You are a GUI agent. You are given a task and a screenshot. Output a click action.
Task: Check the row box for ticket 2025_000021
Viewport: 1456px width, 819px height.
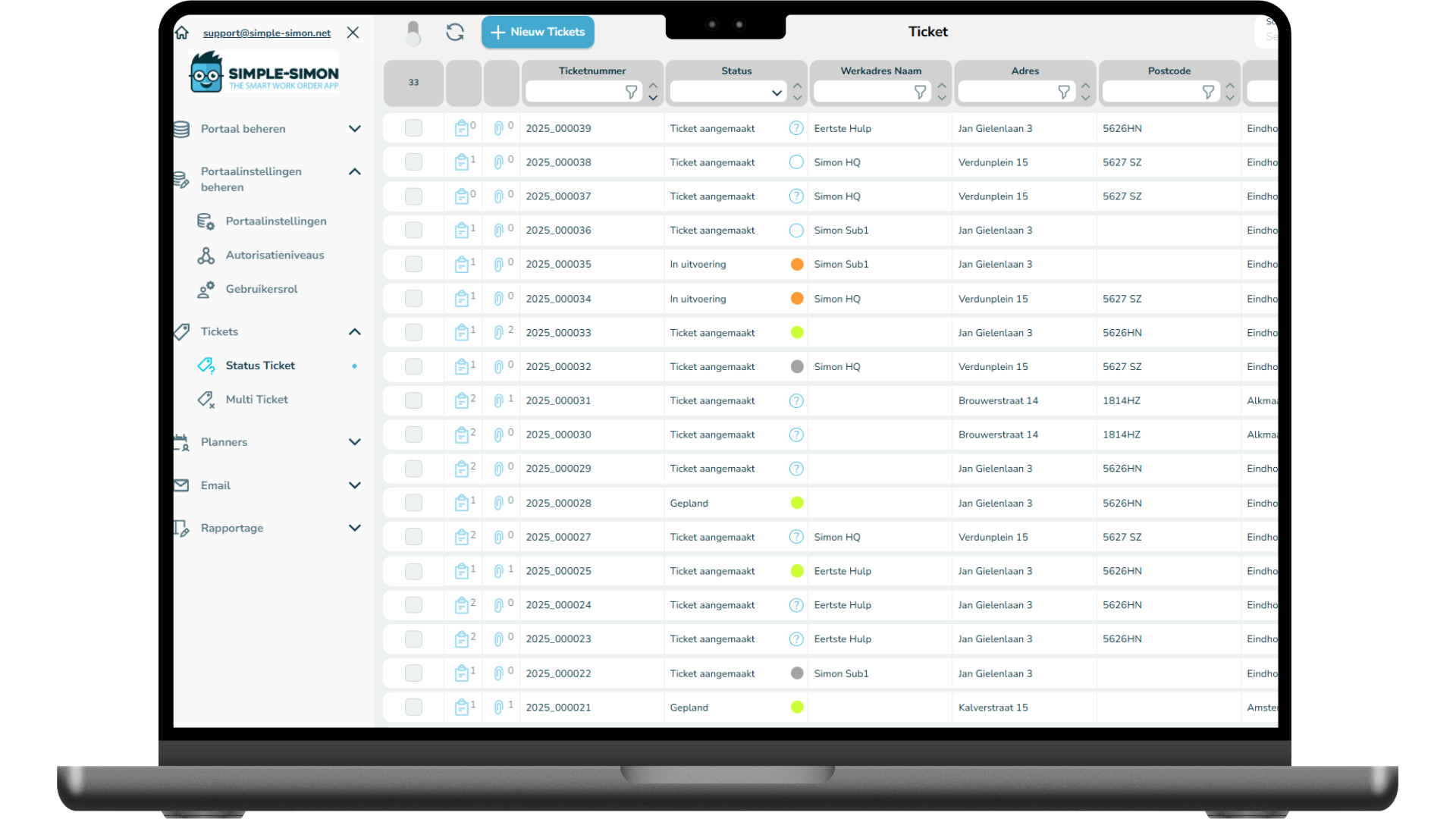point(413,708)
